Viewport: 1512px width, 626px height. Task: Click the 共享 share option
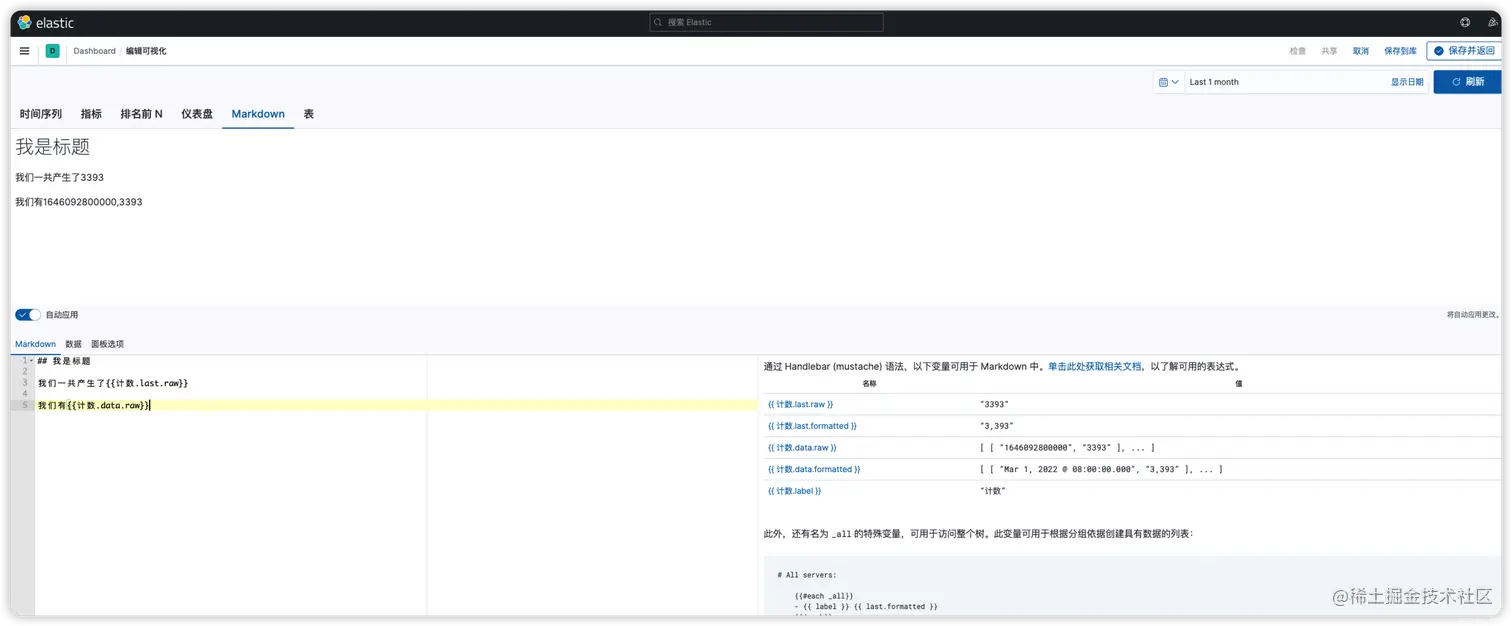coord(1329,51)
